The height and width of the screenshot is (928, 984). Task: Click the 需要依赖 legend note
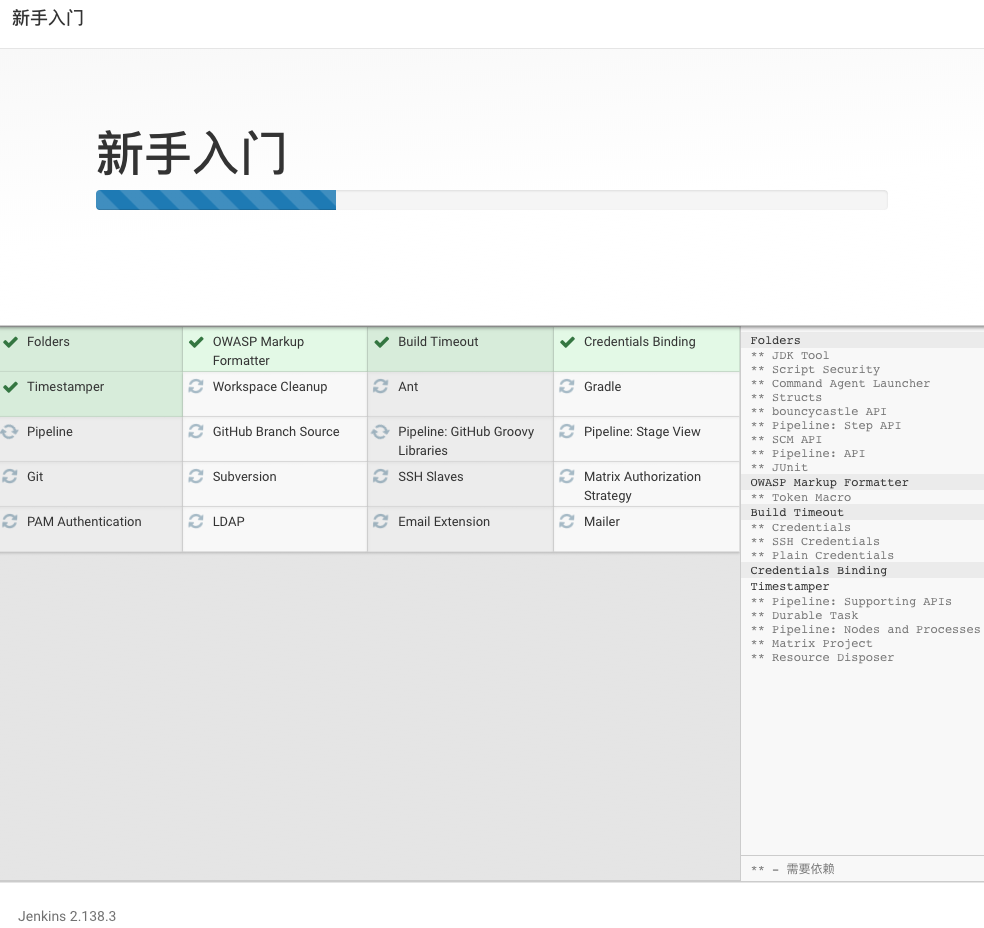[x=793, y=869]
